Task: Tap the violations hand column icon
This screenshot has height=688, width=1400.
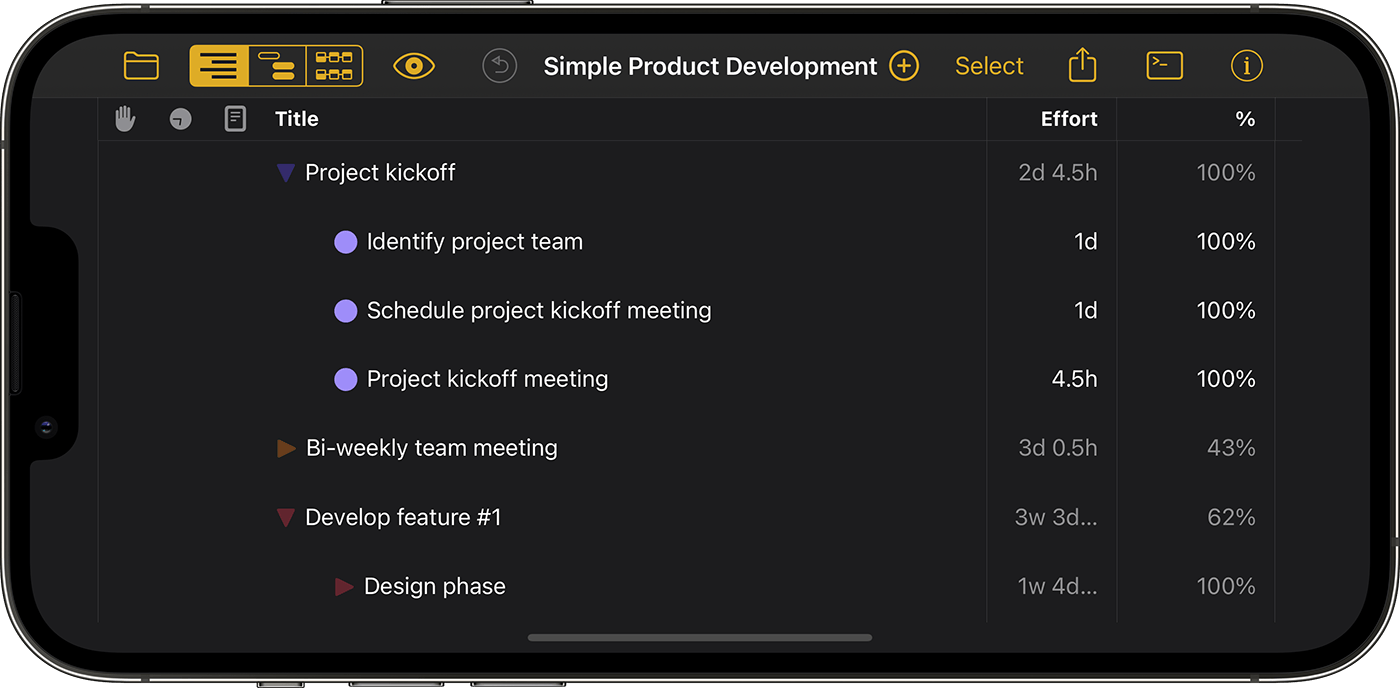Action: pos(125,119)
